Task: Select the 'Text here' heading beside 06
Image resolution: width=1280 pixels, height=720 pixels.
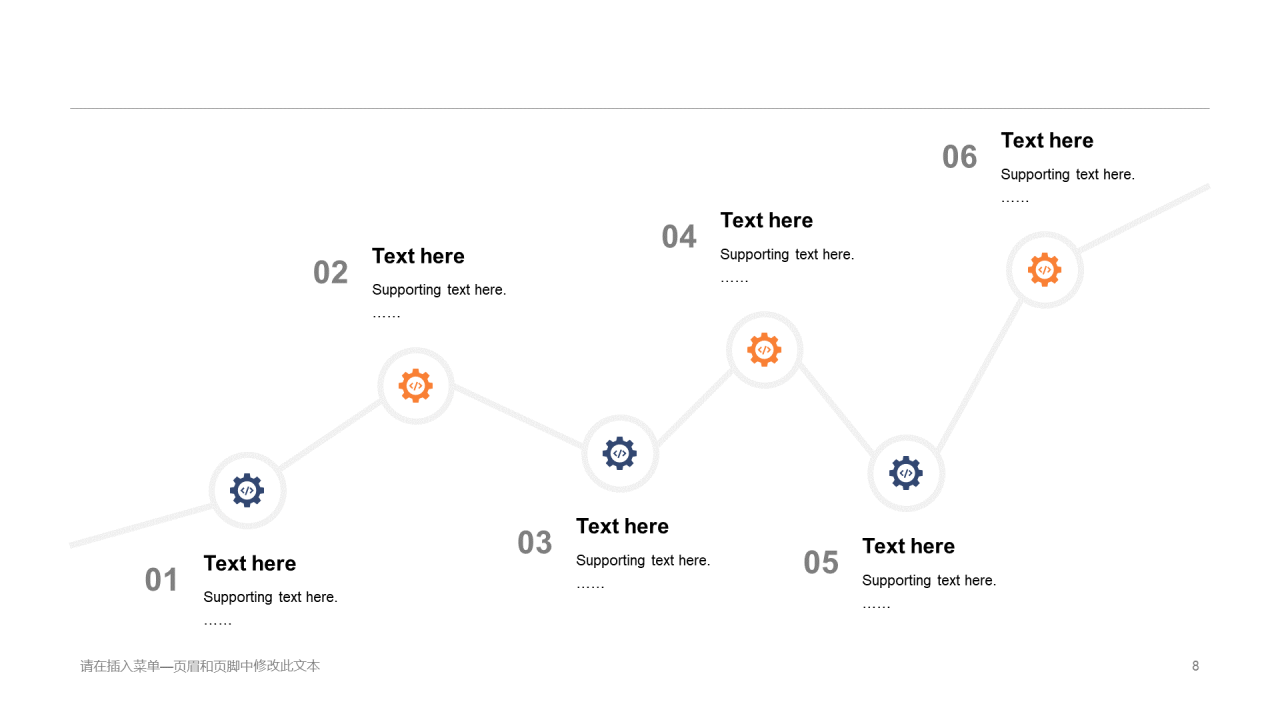Action: [x=1047, y=140]
